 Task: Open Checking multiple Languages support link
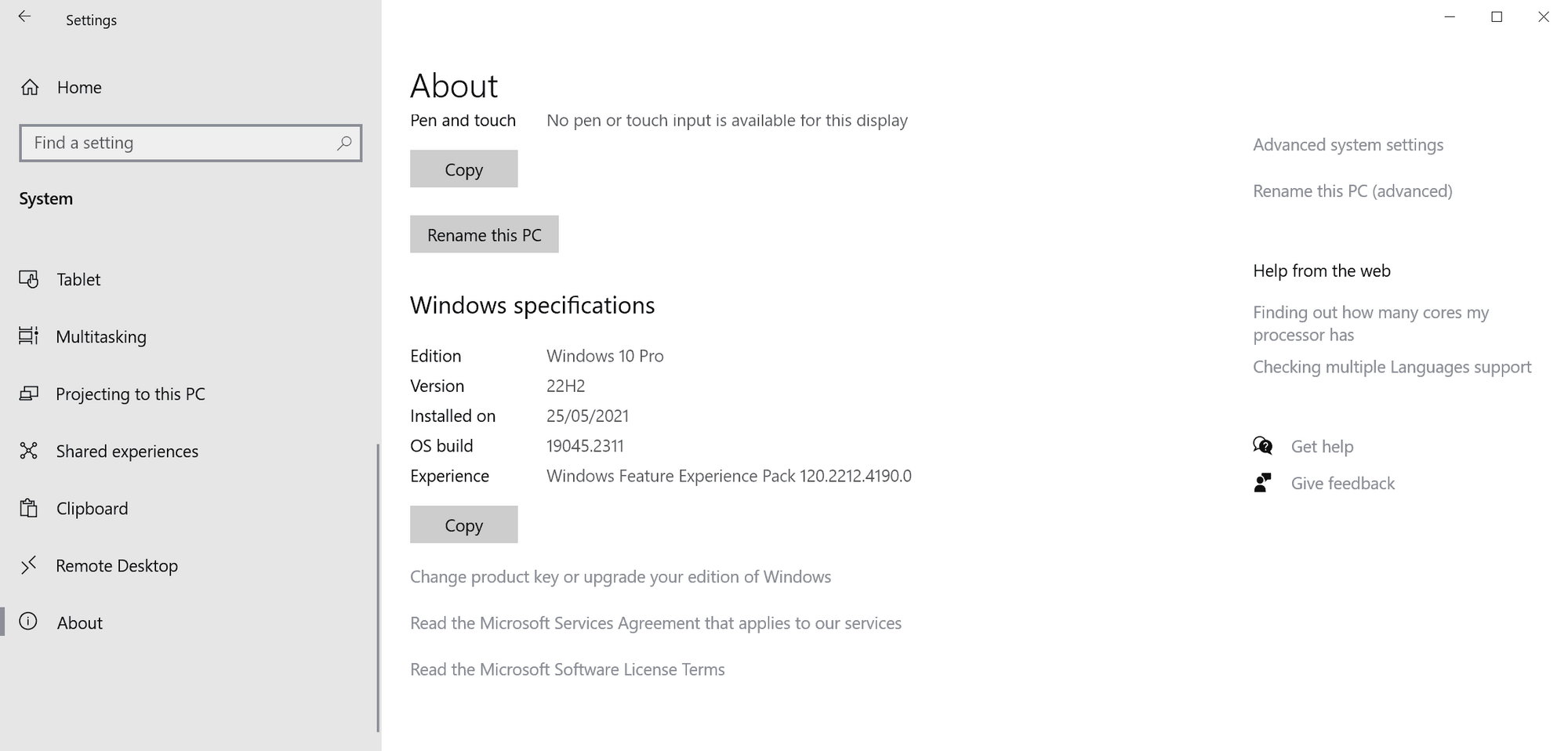click(1392, 367)
